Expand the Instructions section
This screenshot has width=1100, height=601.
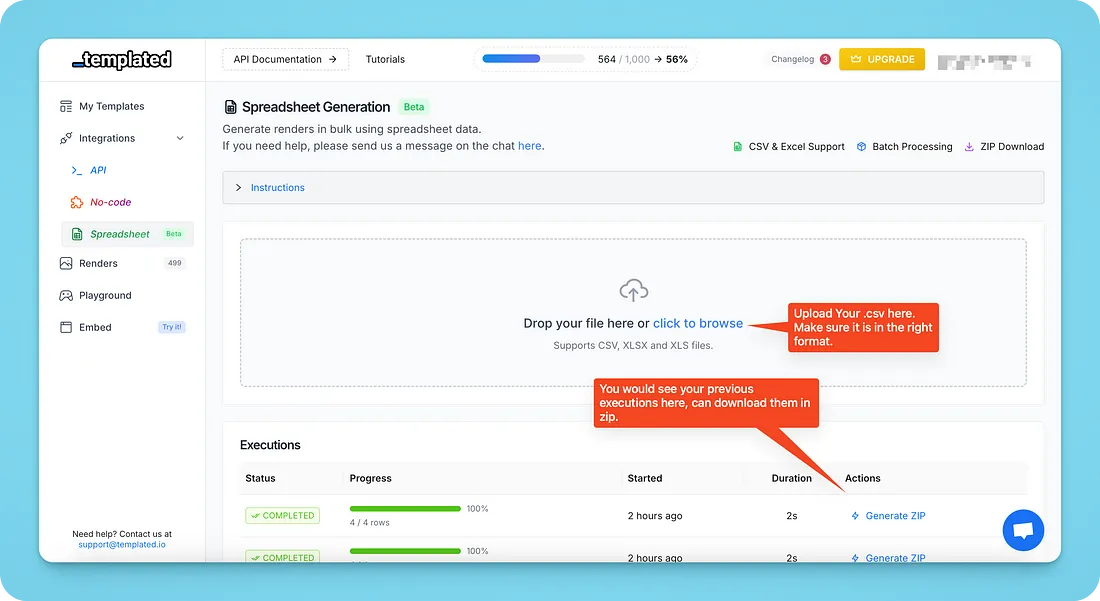point(633,188)
